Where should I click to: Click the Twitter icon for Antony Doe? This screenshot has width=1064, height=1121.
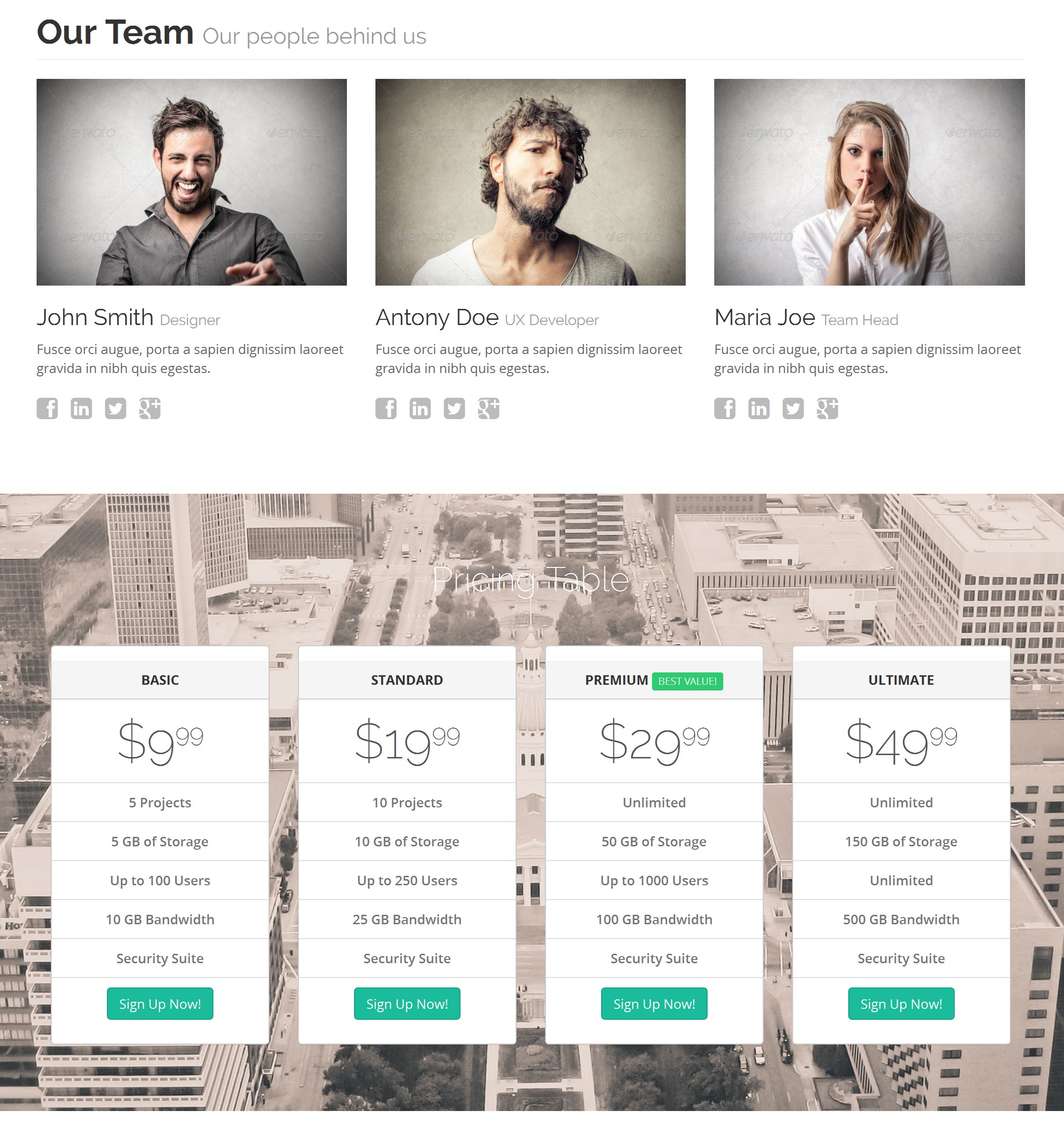tap(452, 408)
